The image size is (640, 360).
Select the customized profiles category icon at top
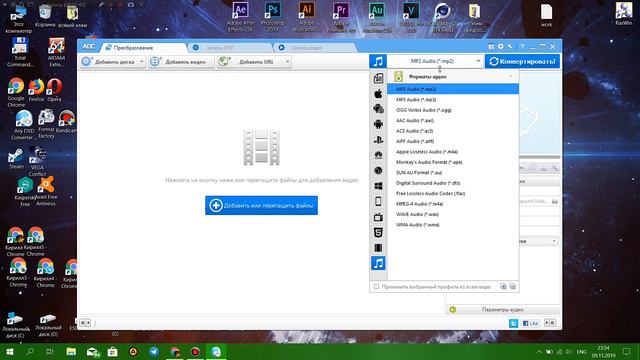(x=378, y=78)
